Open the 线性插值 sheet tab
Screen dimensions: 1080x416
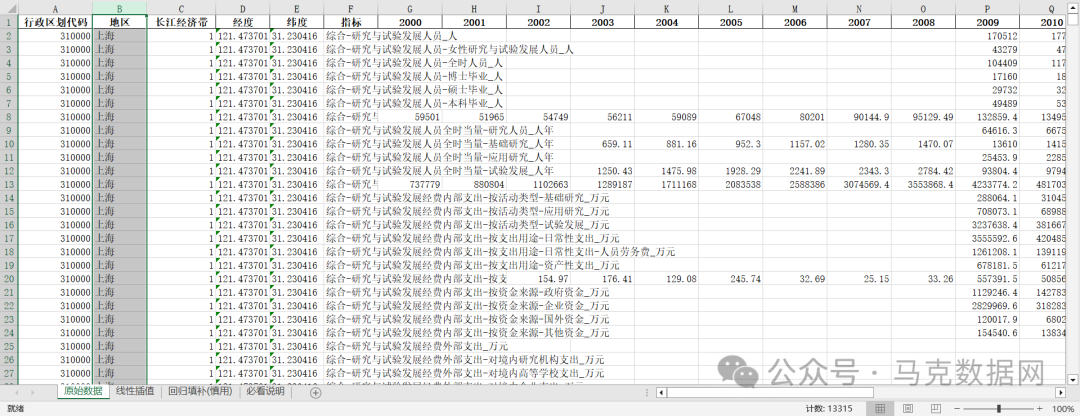point(135,392)
